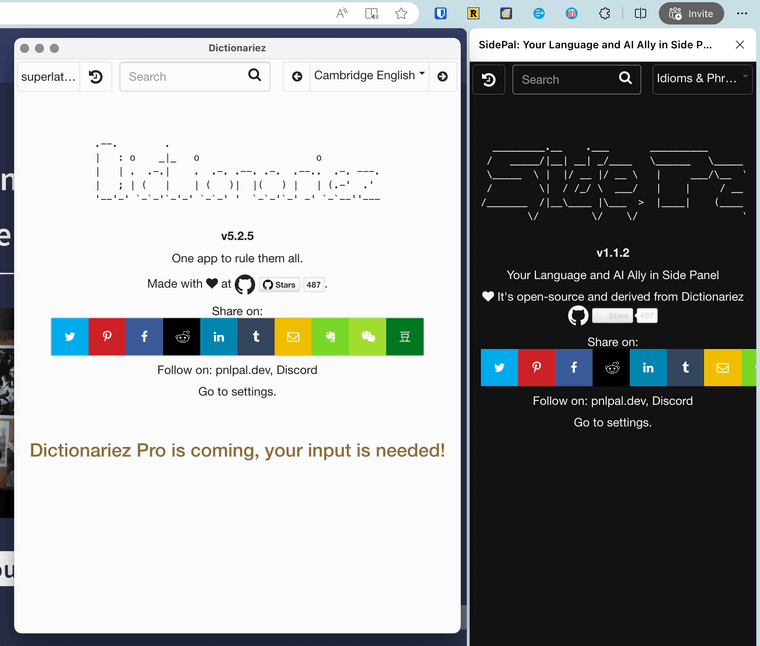Open 'Idioms & Phr...' dropdown in SidePal
The height and width of the screenshot is (646, 760).
coord(702,79)
